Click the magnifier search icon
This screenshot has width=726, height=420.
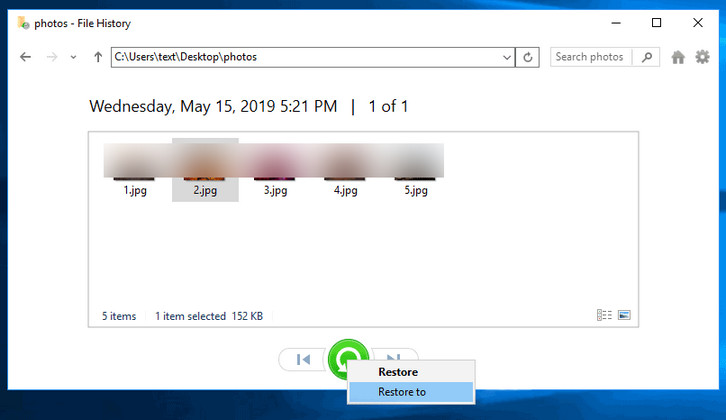(646, 57)
